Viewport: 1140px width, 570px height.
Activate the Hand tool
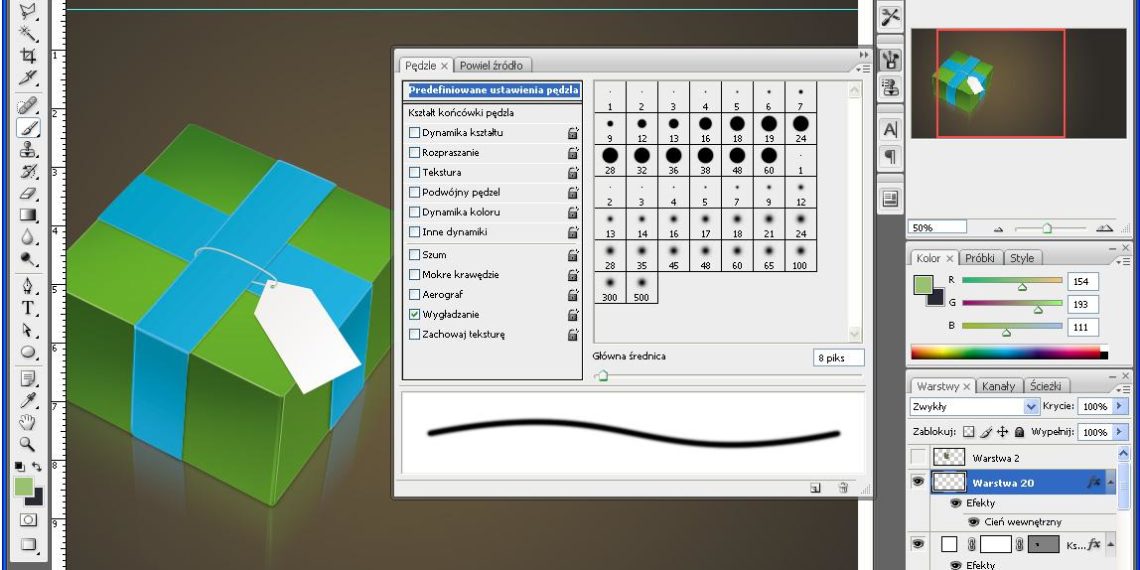pos(28,422)
